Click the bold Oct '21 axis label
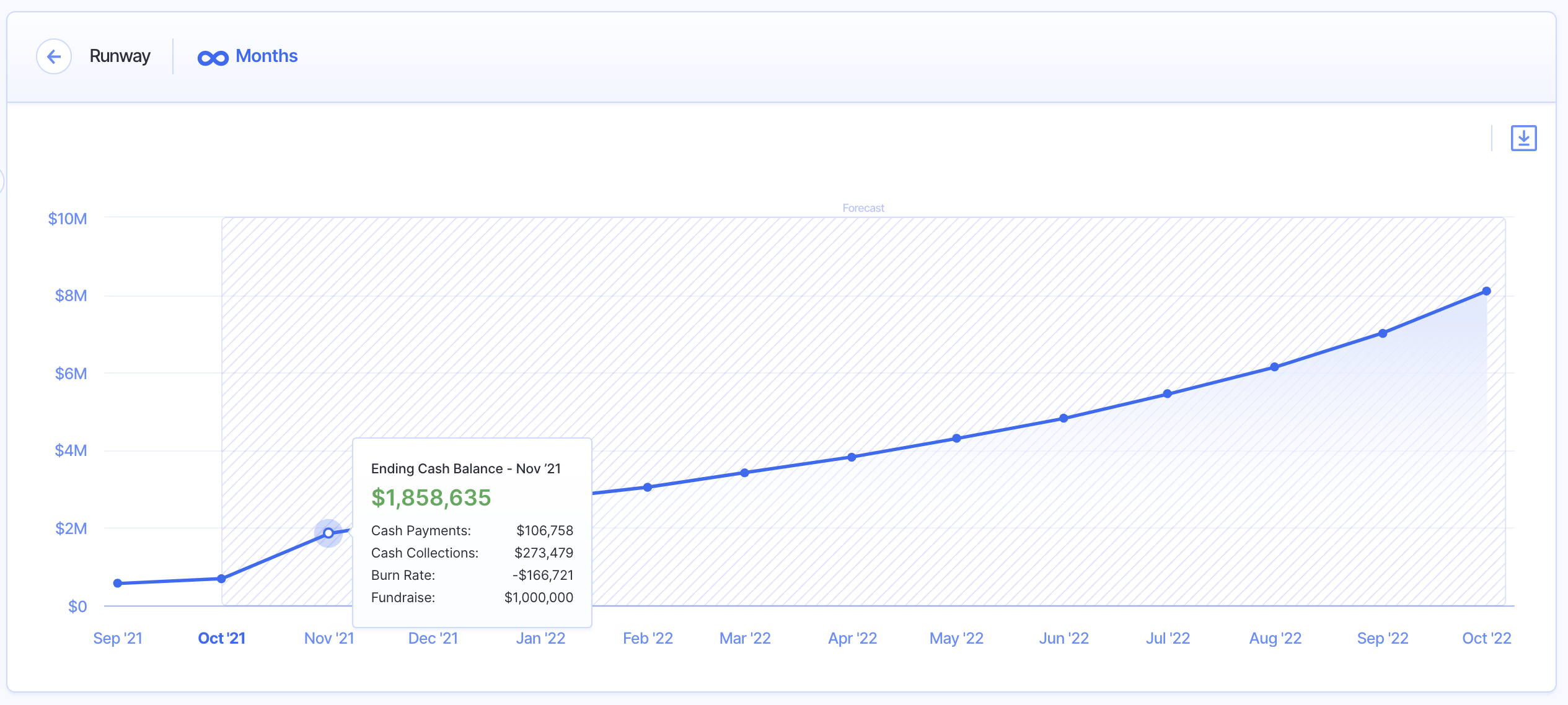The image size is (1568, 705). pos(222,638)
